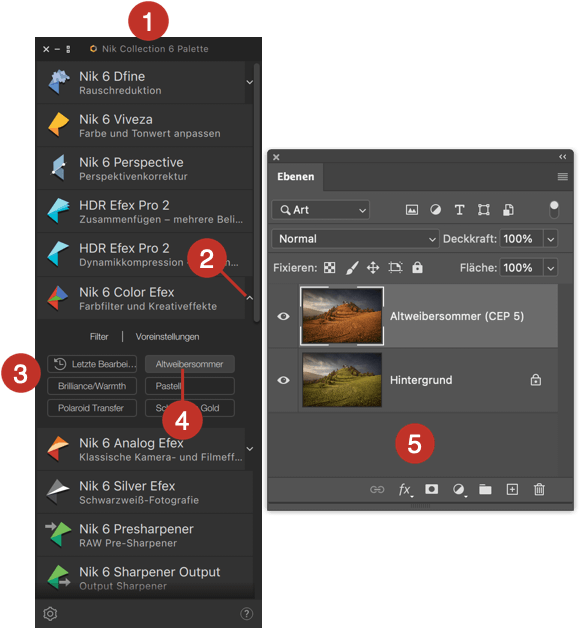Apply the Letzte Bearbeitung preset

coord(92,364)
